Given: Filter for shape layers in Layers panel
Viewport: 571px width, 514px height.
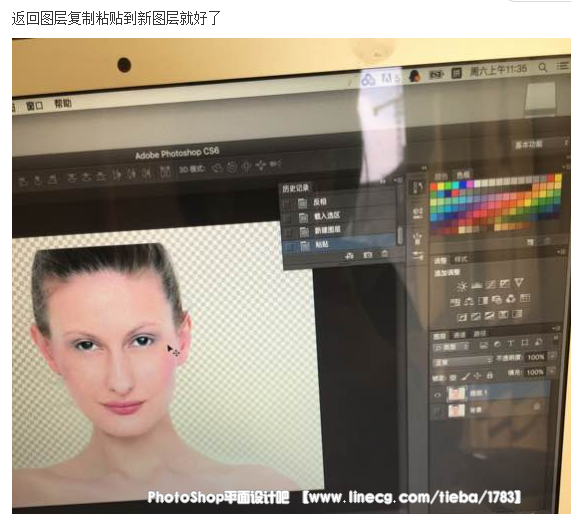Looking at the screenshot, I should [x=525, y=343].
